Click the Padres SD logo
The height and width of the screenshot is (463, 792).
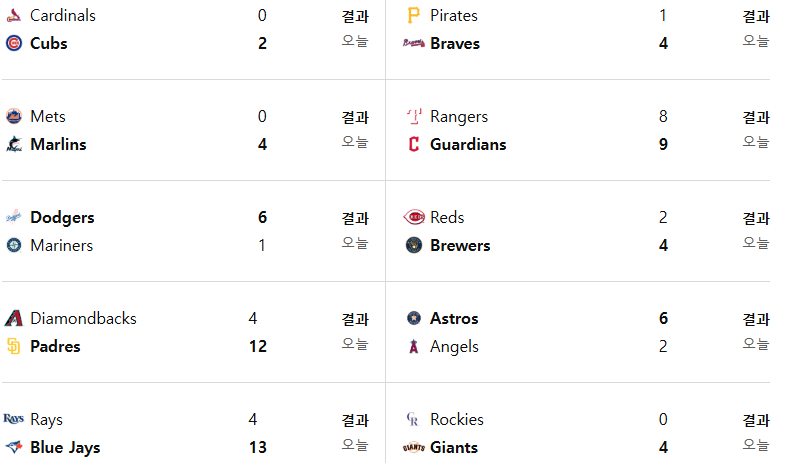14,346
